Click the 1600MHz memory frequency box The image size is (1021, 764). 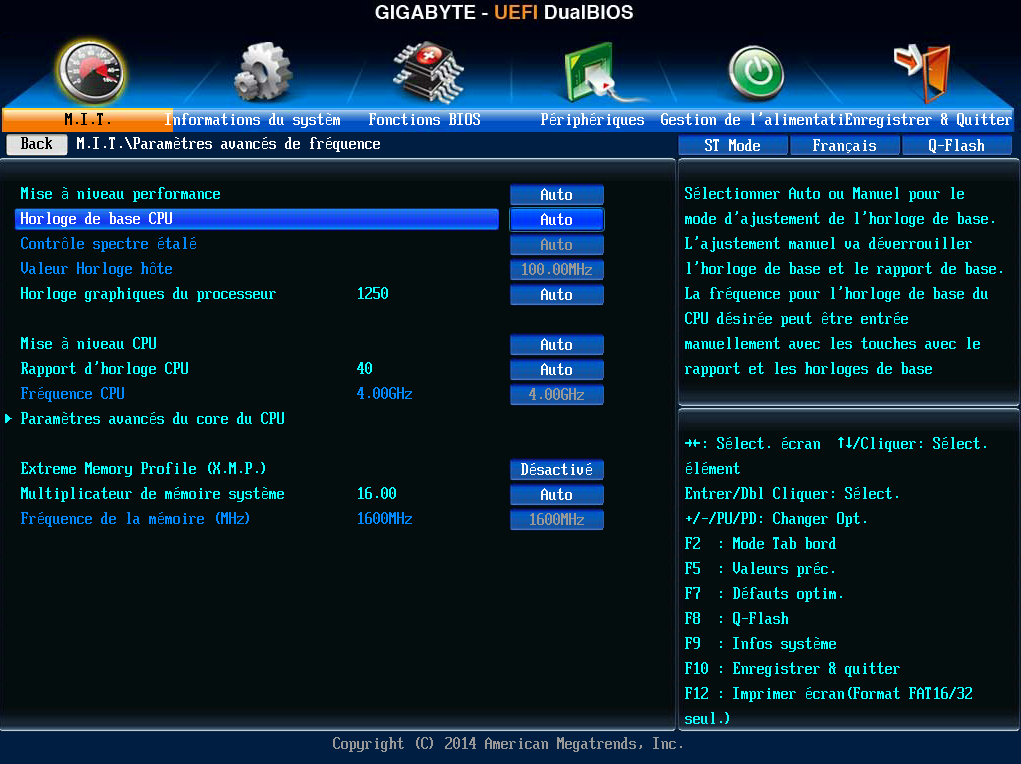[x=557, y=520]
